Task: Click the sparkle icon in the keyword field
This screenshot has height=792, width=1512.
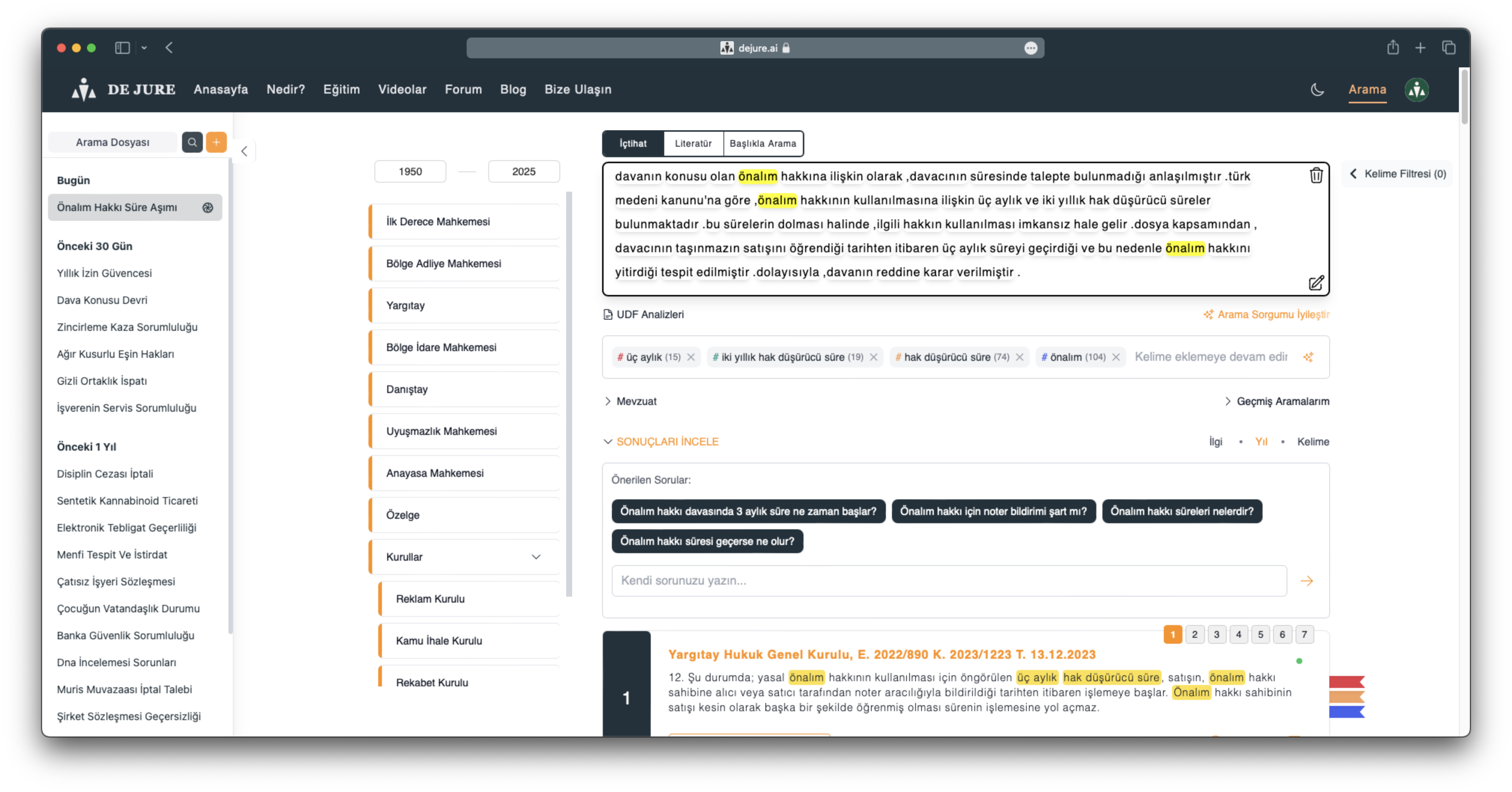Action: coord(1309,357)
